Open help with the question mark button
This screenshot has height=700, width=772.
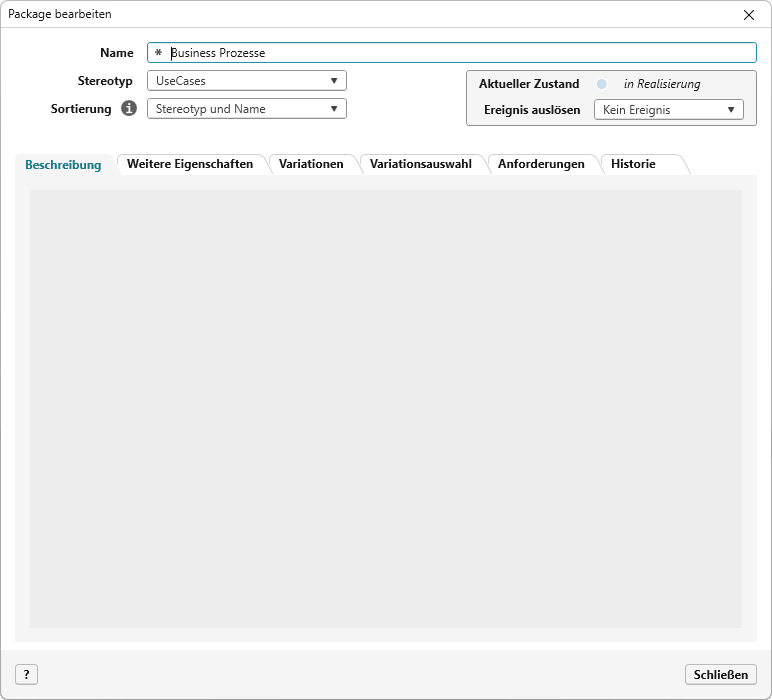pos(26,674)
